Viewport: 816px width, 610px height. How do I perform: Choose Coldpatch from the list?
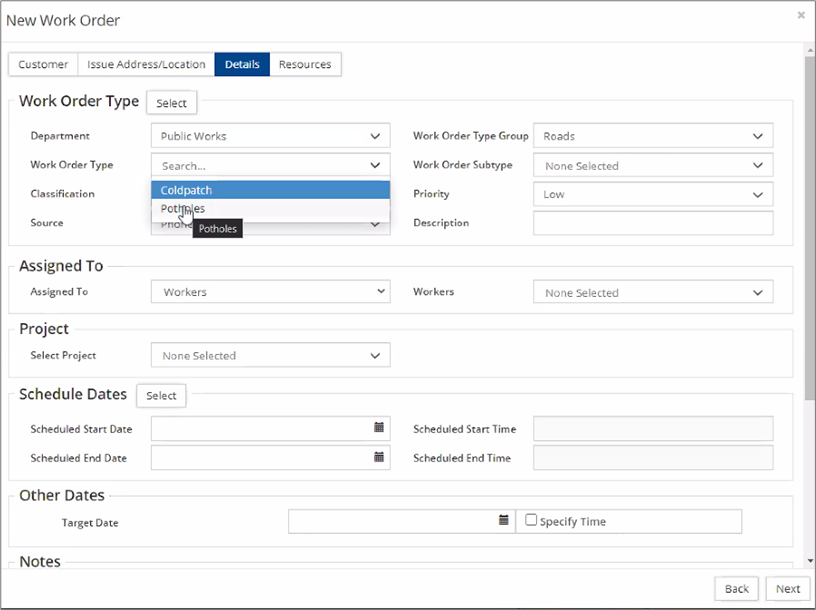pyautogui.click(x=270, y=190)
